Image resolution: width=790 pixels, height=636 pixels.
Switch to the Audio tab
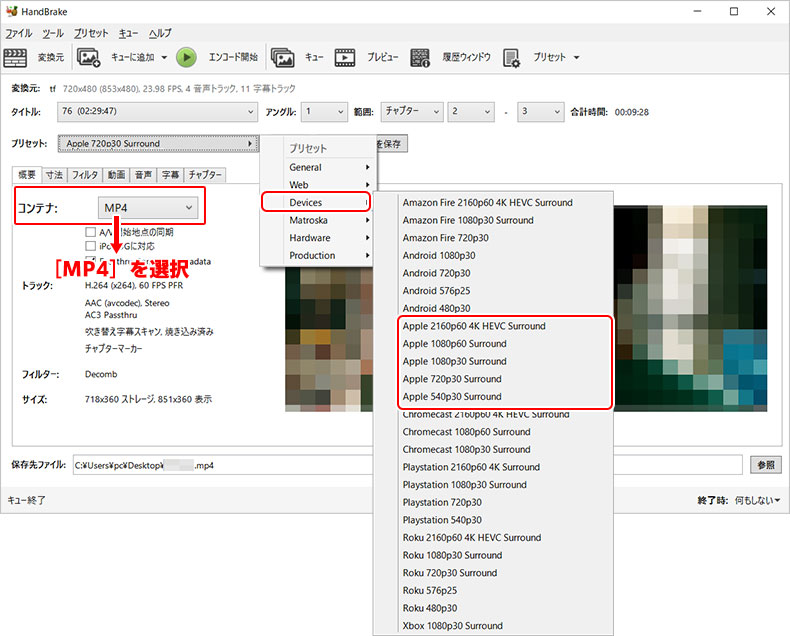[143, 174]
